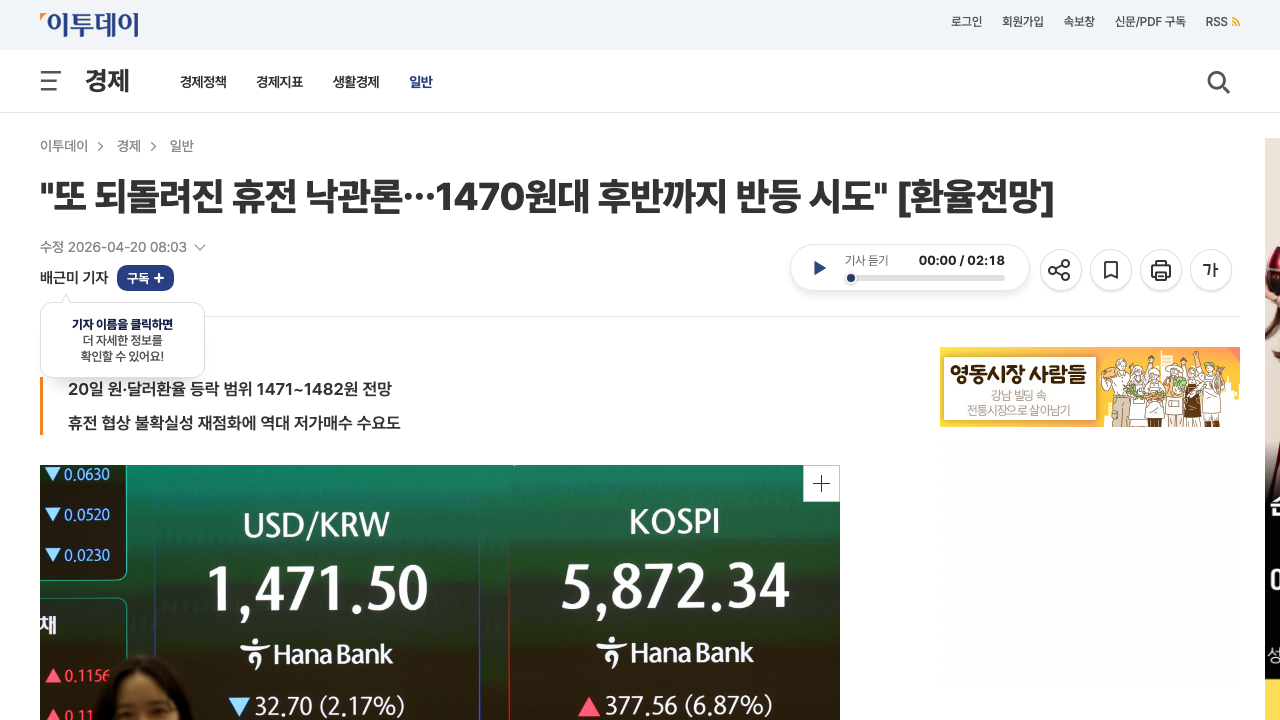Click subheading '20일 원·달러환율 등락 범위' line
This screenshot has width=1280, height=720.
[230, 389]
